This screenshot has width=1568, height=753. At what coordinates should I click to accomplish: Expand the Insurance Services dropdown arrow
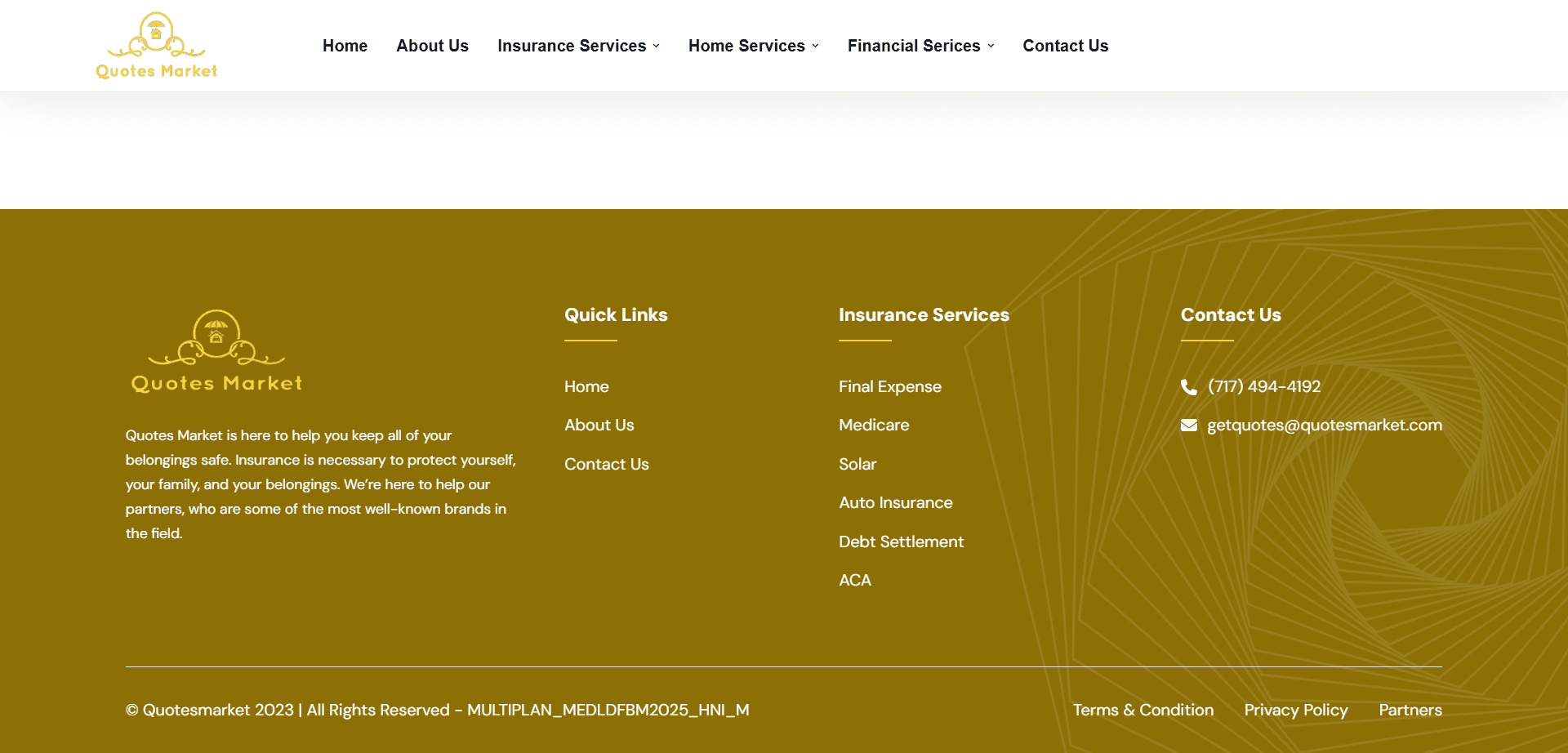coord(657,47)
